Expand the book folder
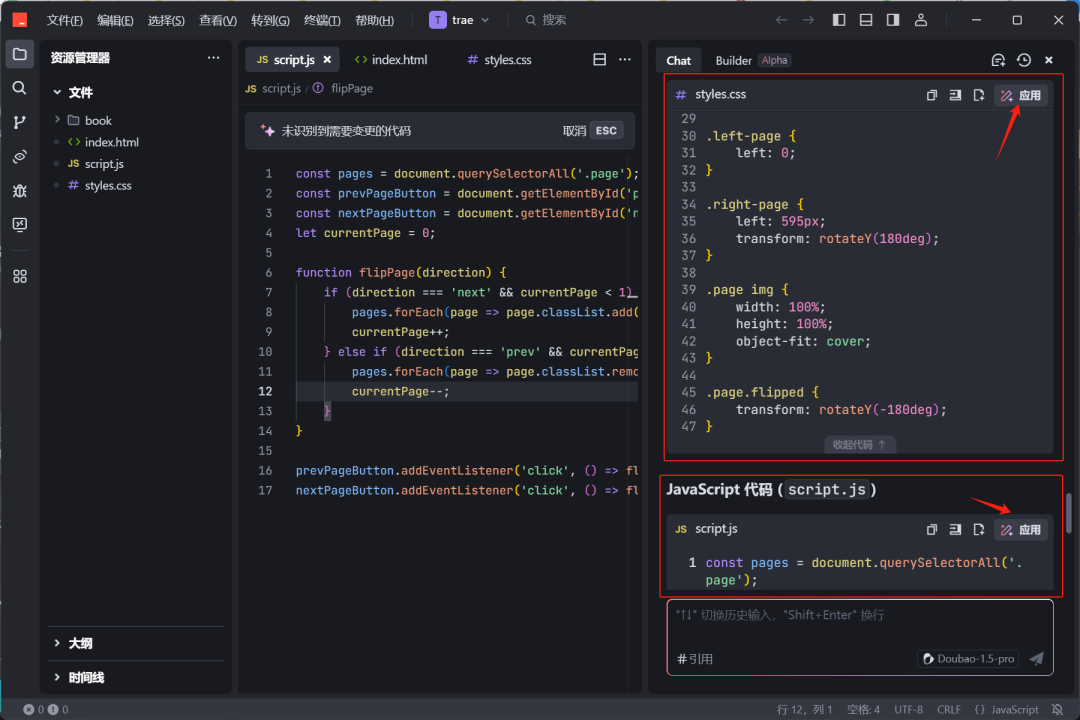This screenshot has height=720, width=1080. pos(97,120)
